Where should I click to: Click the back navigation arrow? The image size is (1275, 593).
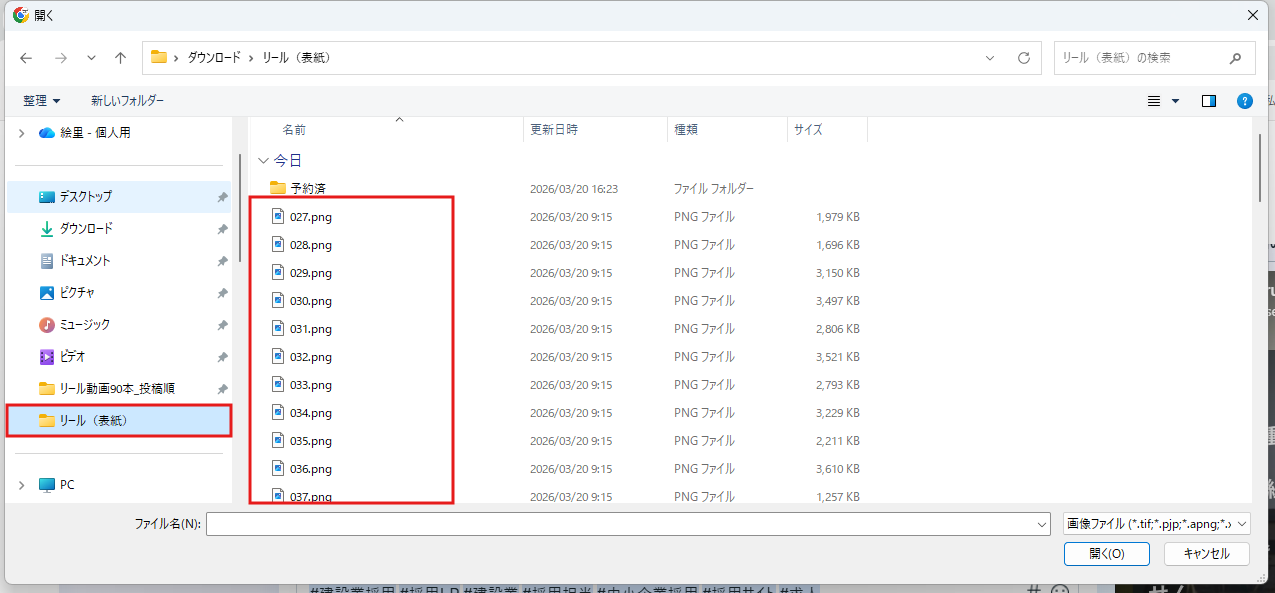(x=25, y=58)
